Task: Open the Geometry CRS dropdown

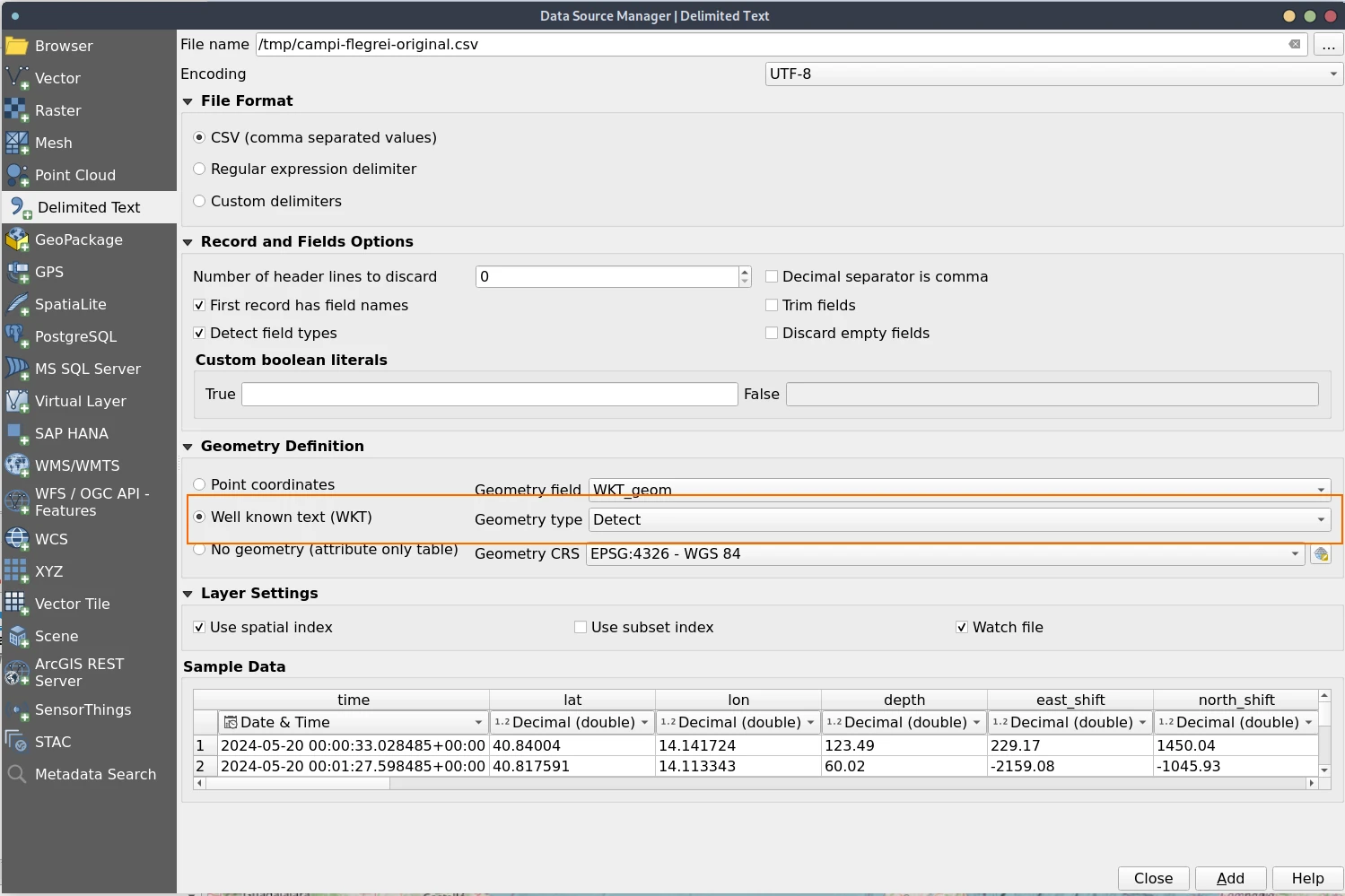Action: 945,553
